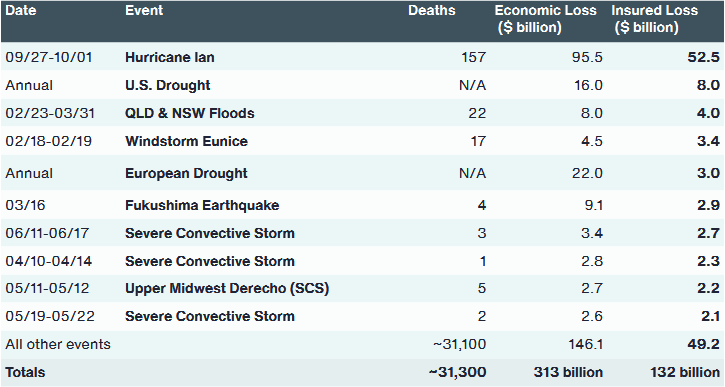Click the 04/10-04/14 date cell

pyautogui.click(x=49, y=261)
